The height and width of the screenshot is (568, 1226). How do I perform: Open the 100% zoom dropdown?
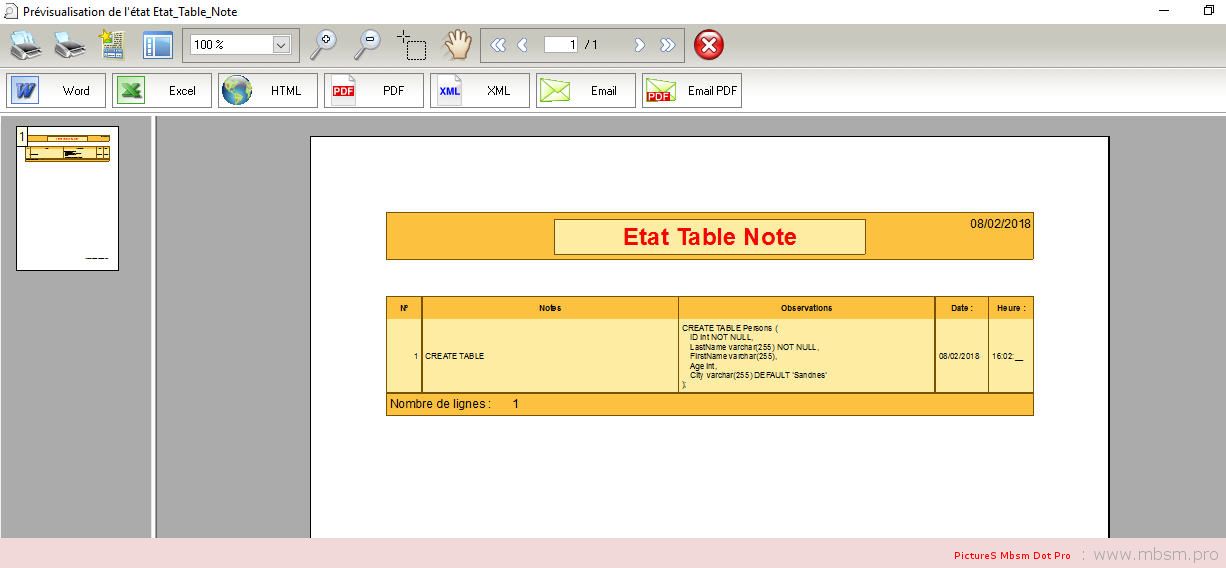pyautogui.click(x=281, y=45)
